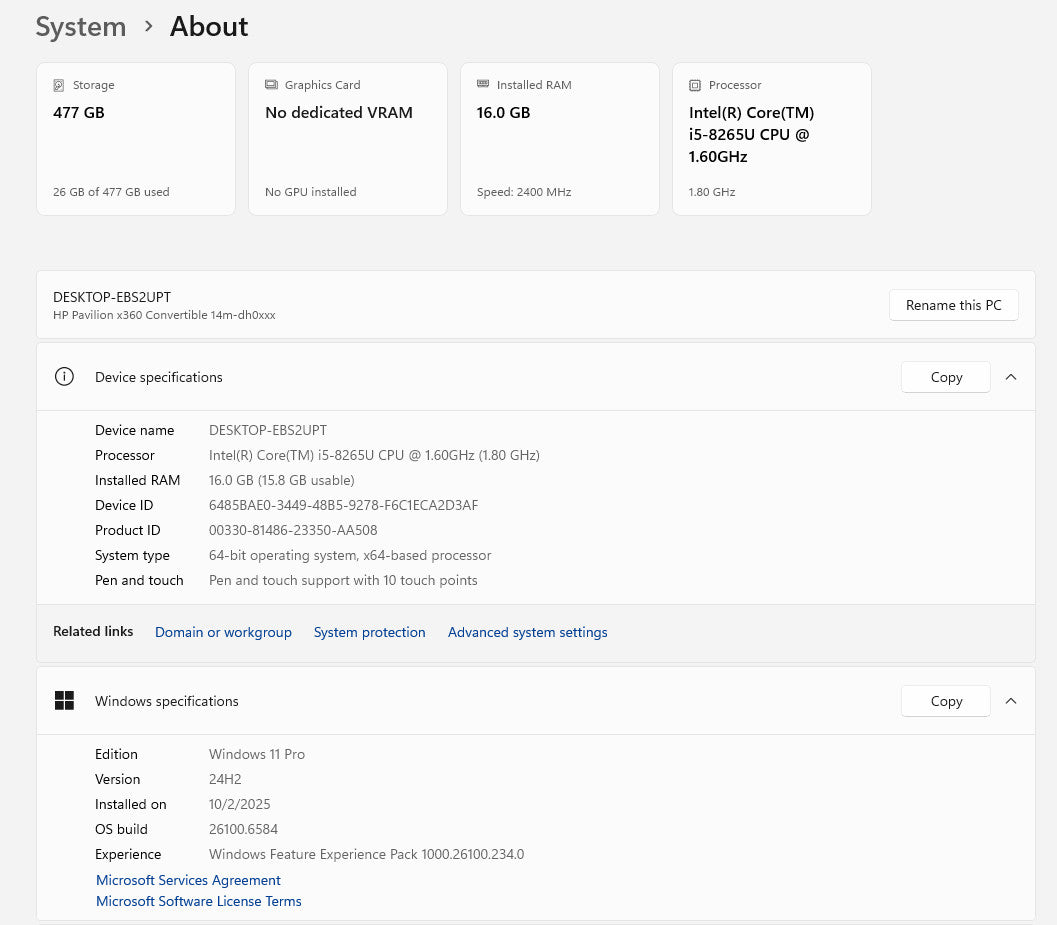Click the Device specifications info icon
1057x925 pixels.
[64, 377]
